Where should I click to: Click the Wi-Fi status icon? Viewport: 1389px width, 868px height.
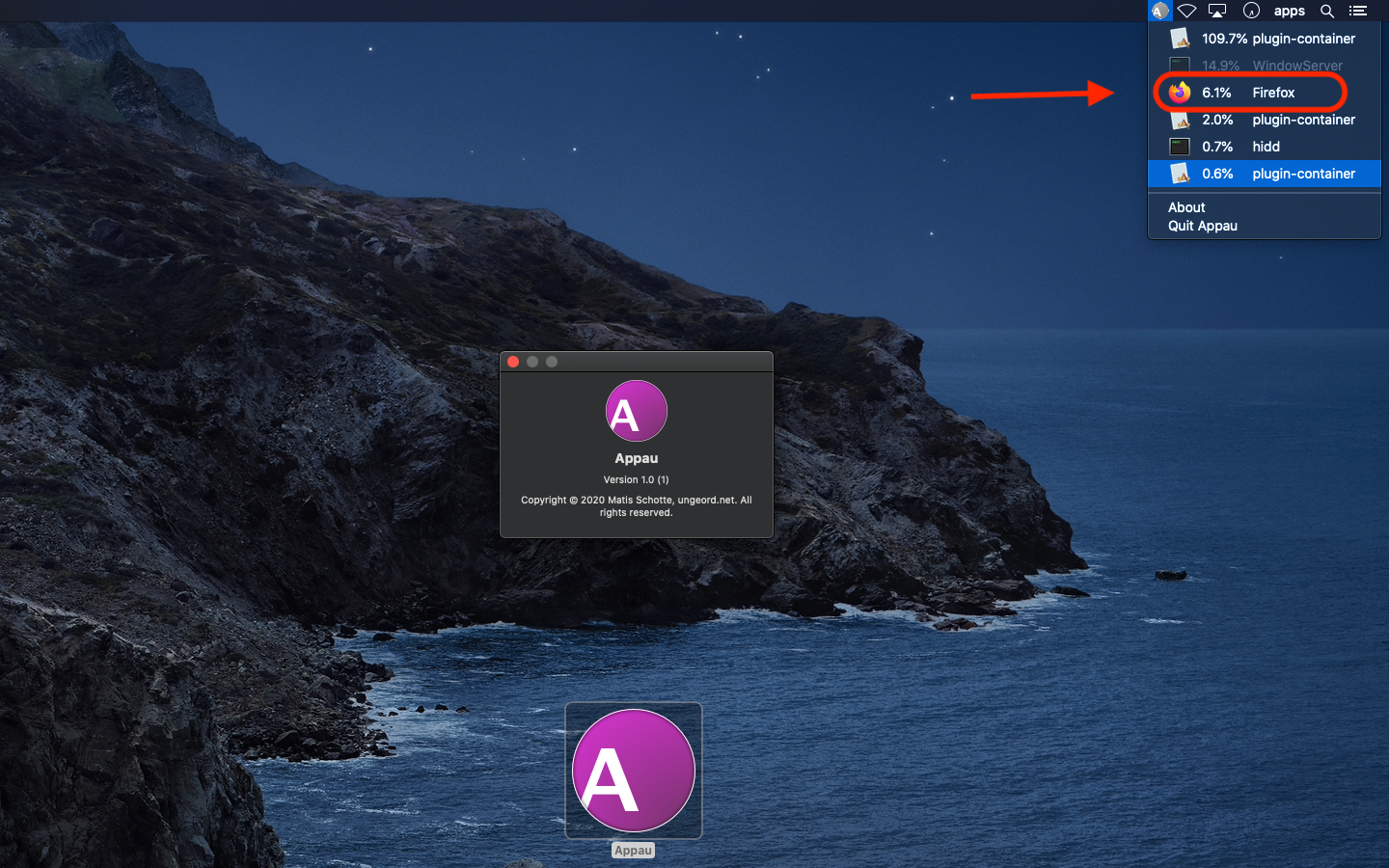click(1187, 11)
